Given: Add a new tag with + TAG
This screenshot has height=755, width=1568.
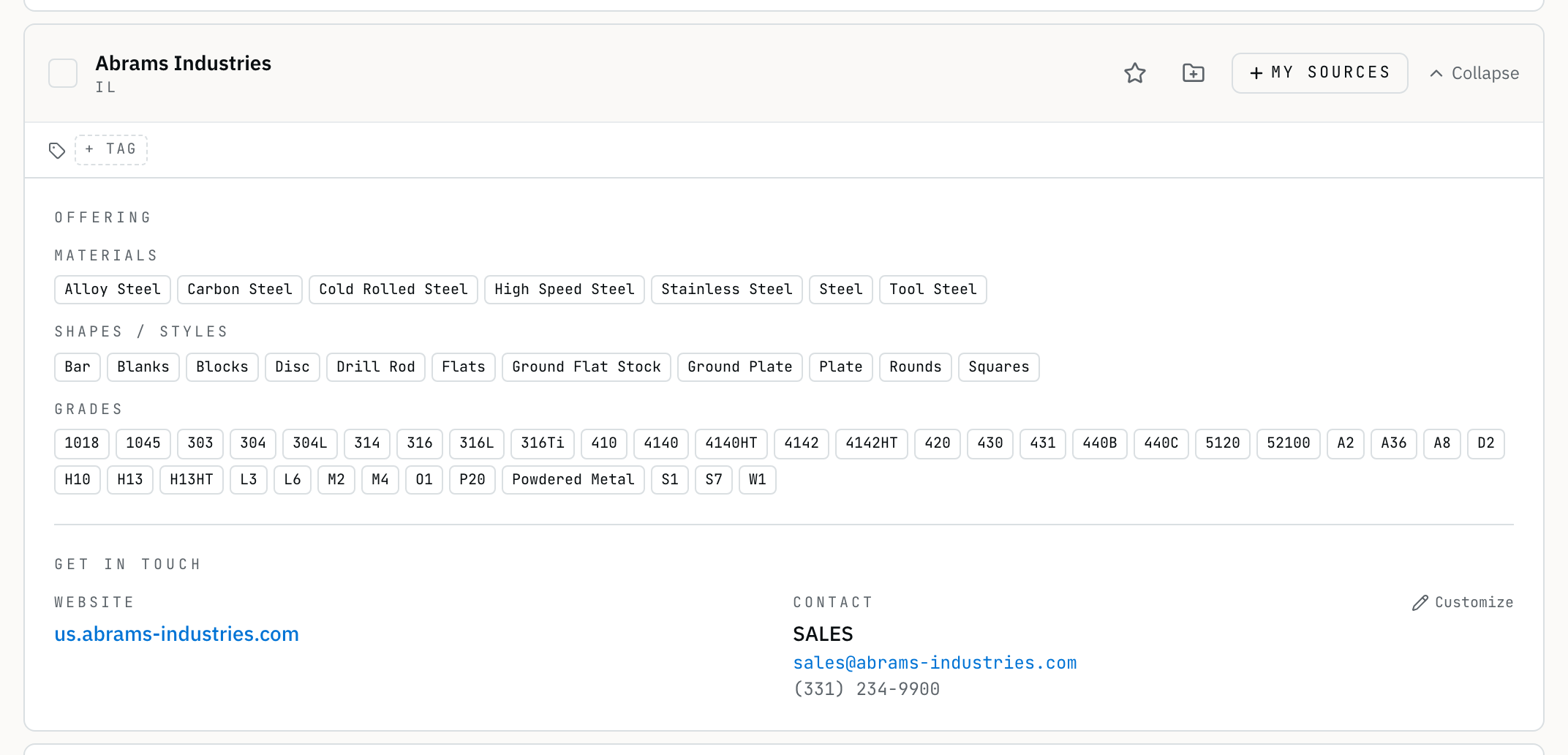Looking at the screenshot, I should point(111,149).
